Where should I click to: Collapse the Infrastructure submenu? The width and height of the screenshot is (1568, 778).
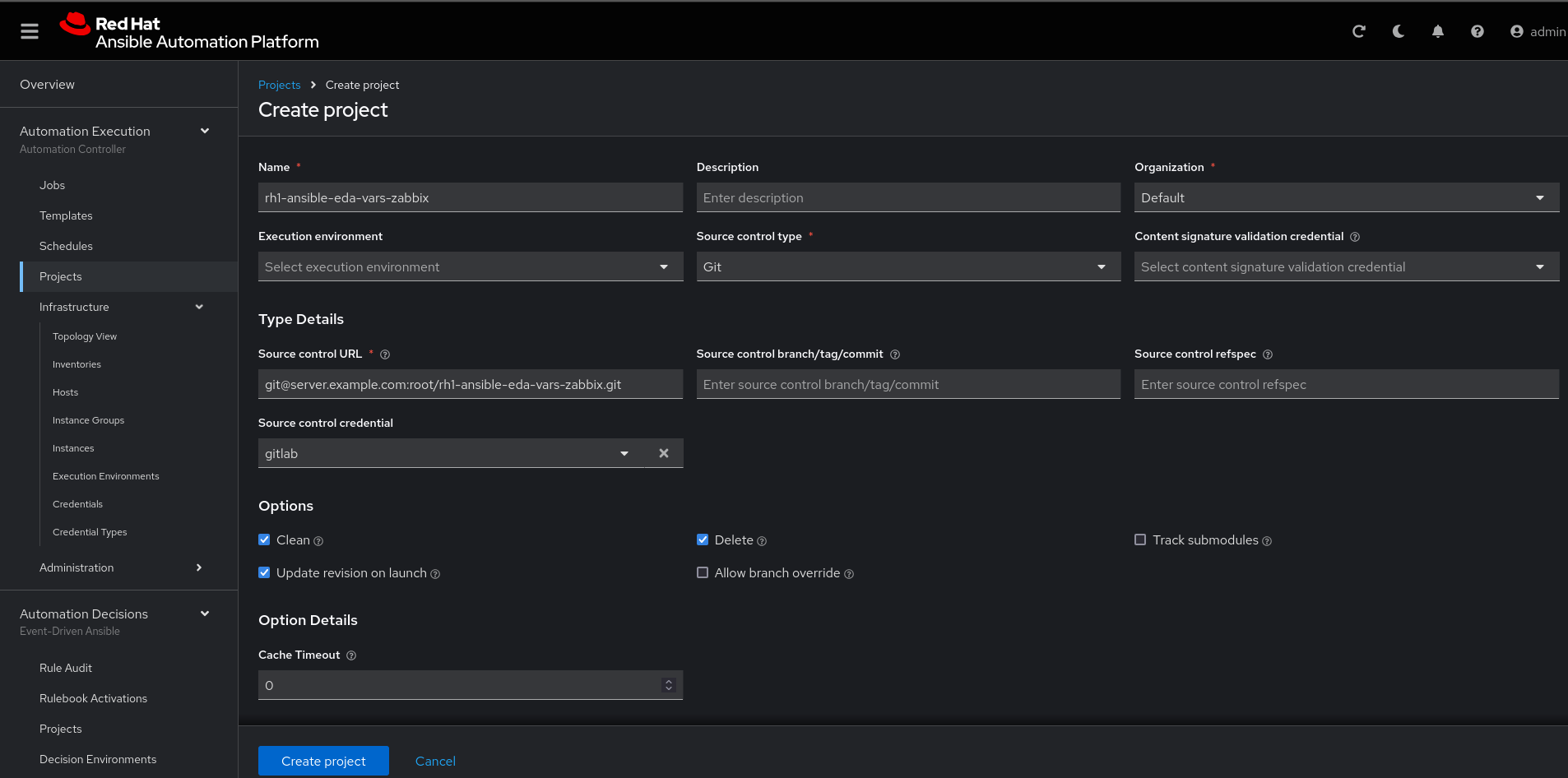(x=199, y=307)
